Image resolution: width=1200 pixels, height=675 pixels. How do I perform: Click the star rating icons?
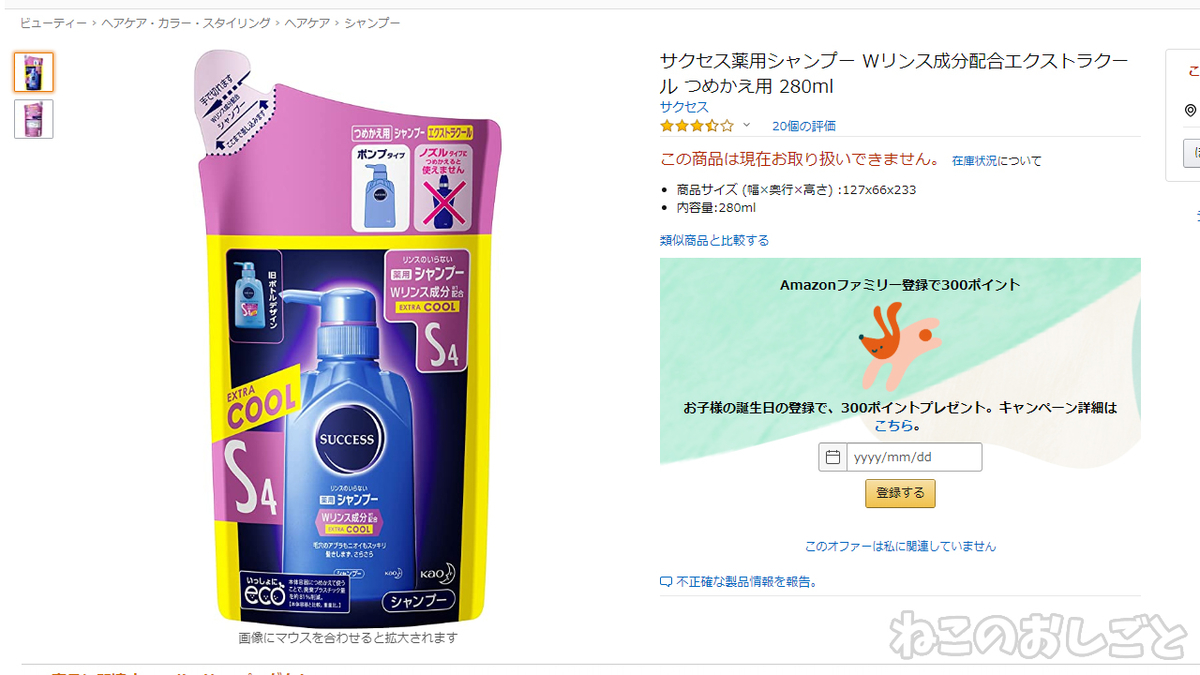(697, 126)
